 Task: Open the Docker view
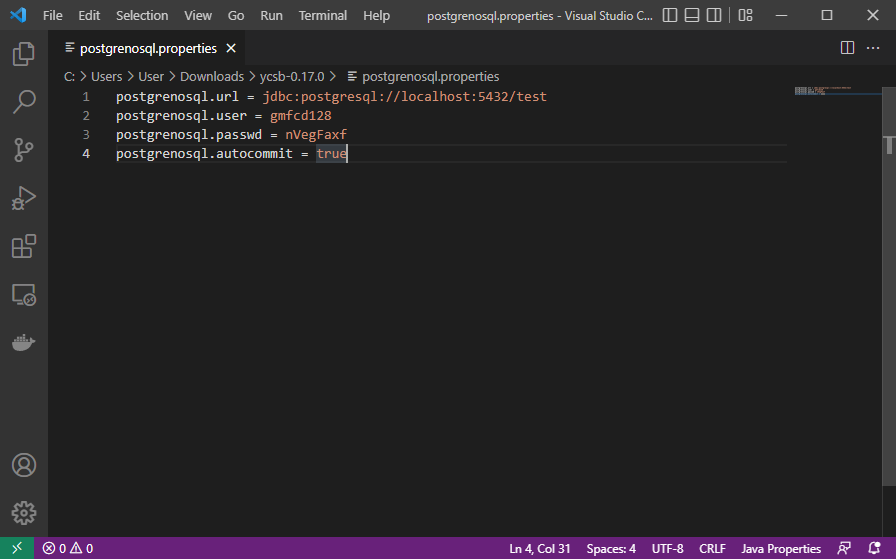[23, 342]
